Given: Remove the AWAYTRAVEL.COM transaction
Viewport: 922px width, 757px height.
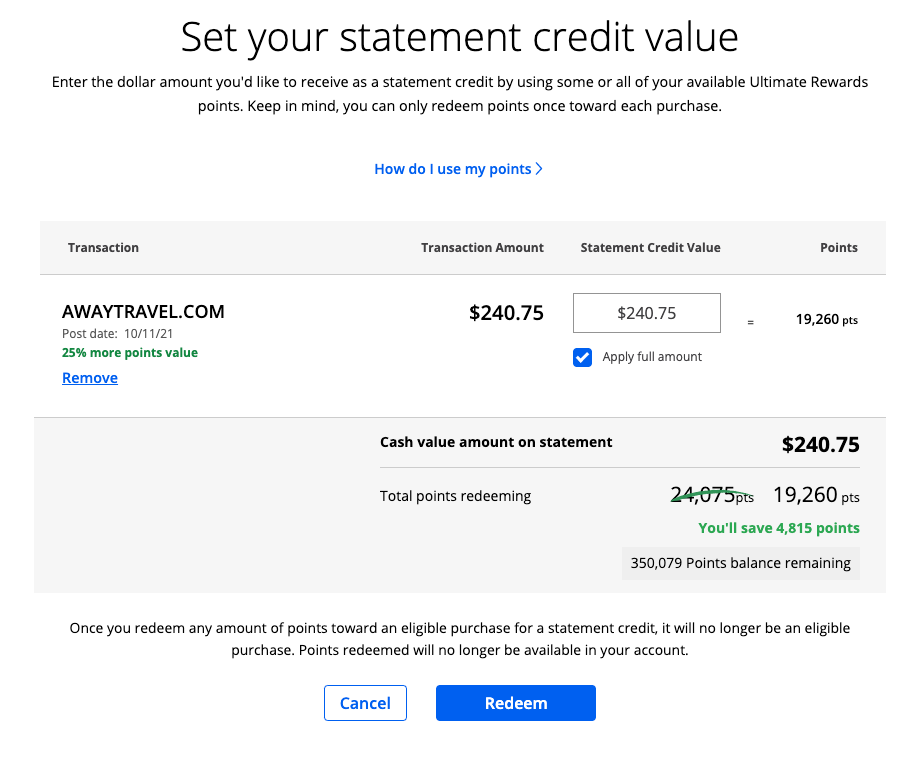Looking at the screenshot, I should click(90, 378).
